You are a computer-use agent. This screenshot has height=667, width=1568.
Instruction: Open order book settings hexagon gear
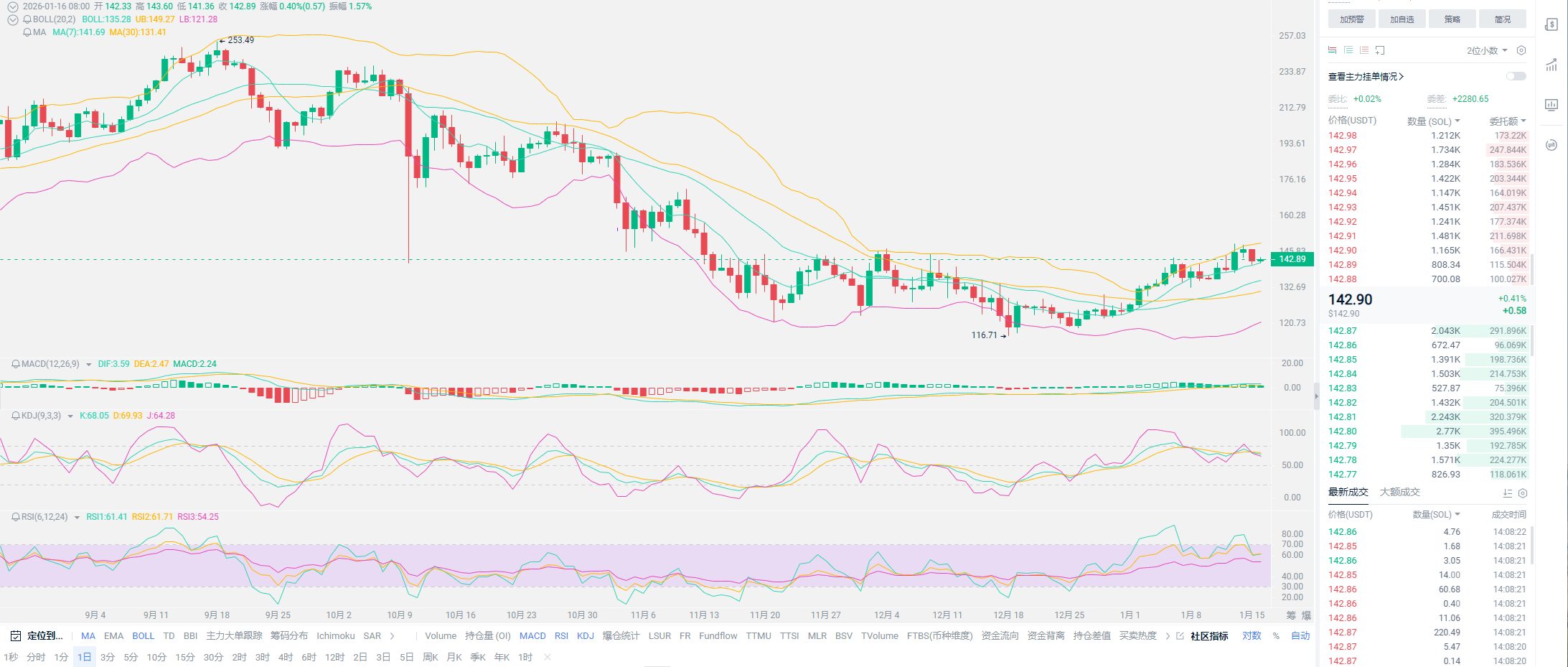click(x=1521, y=50)
